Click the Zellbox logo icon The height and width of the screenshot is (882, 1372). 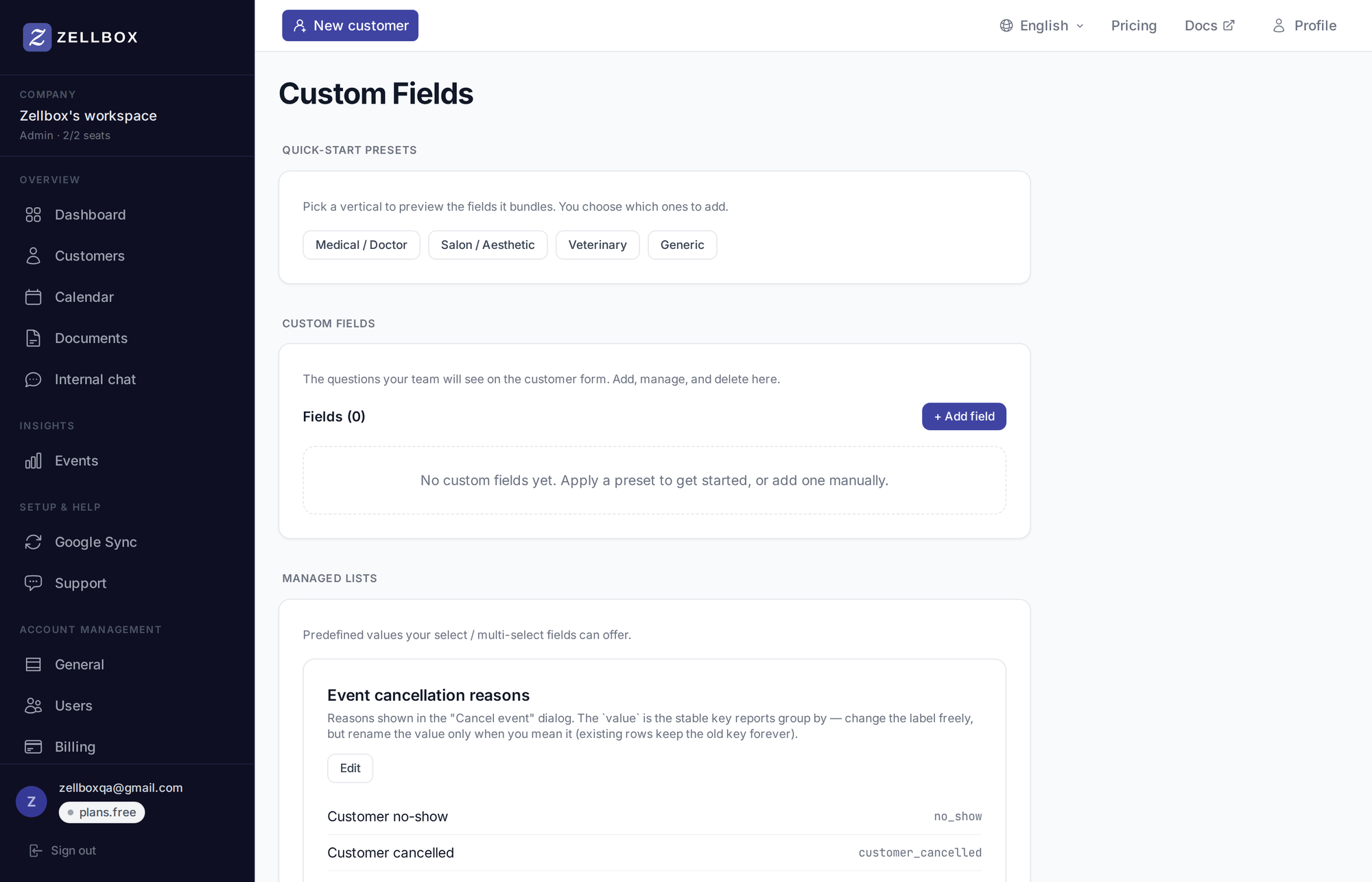pos(37,37)
